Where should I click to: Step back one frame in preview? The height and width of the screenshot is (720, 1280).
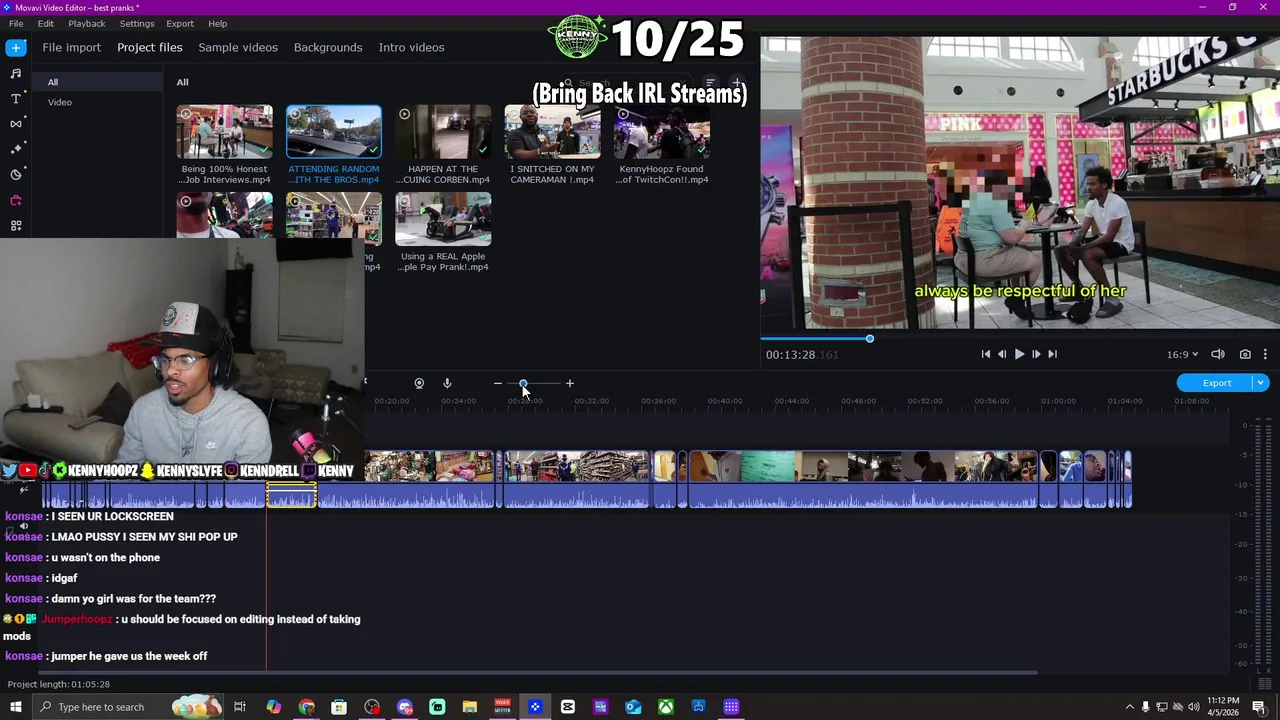pyautogui.click(x=1002, y=354)
